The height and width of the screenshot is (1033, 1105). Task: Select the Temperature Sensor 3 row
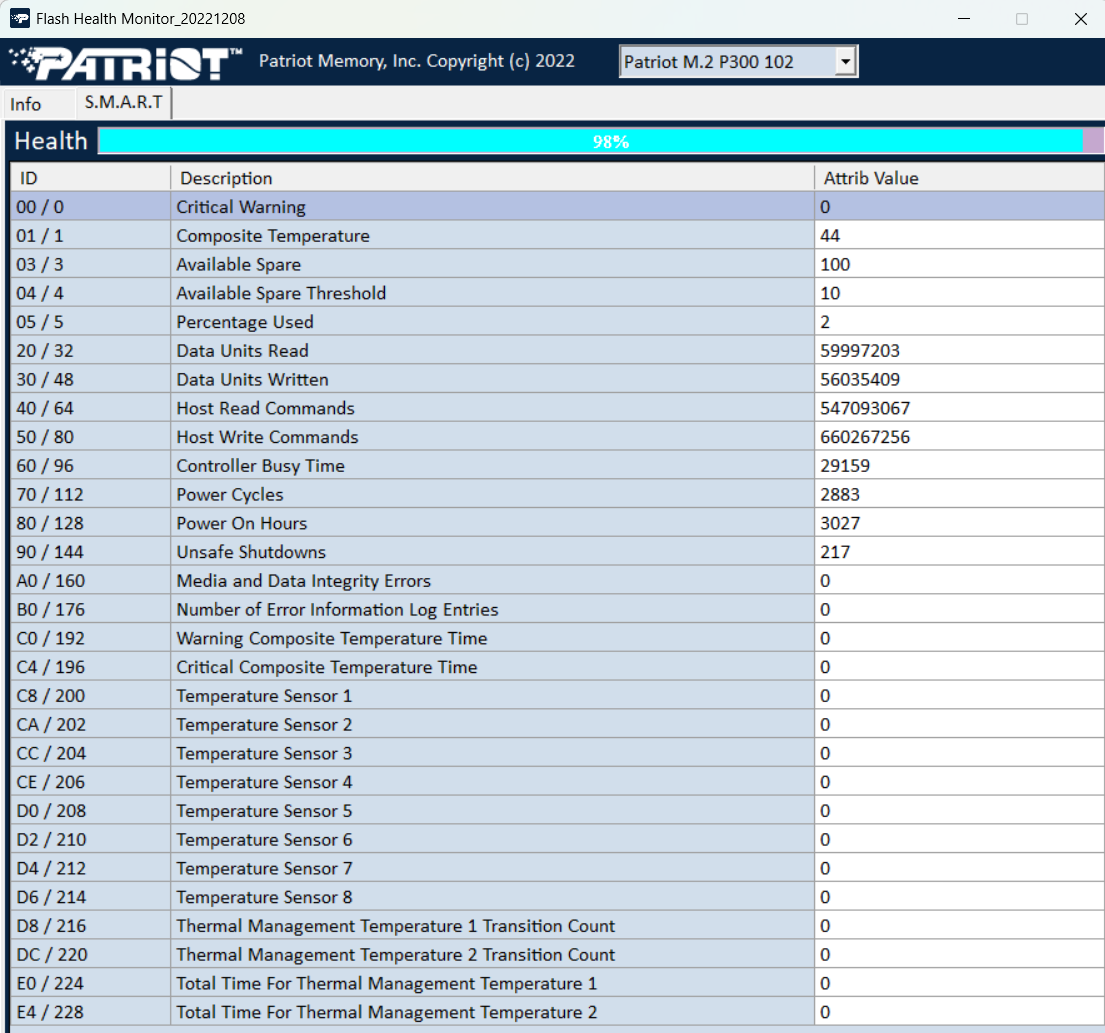(557, 753)
